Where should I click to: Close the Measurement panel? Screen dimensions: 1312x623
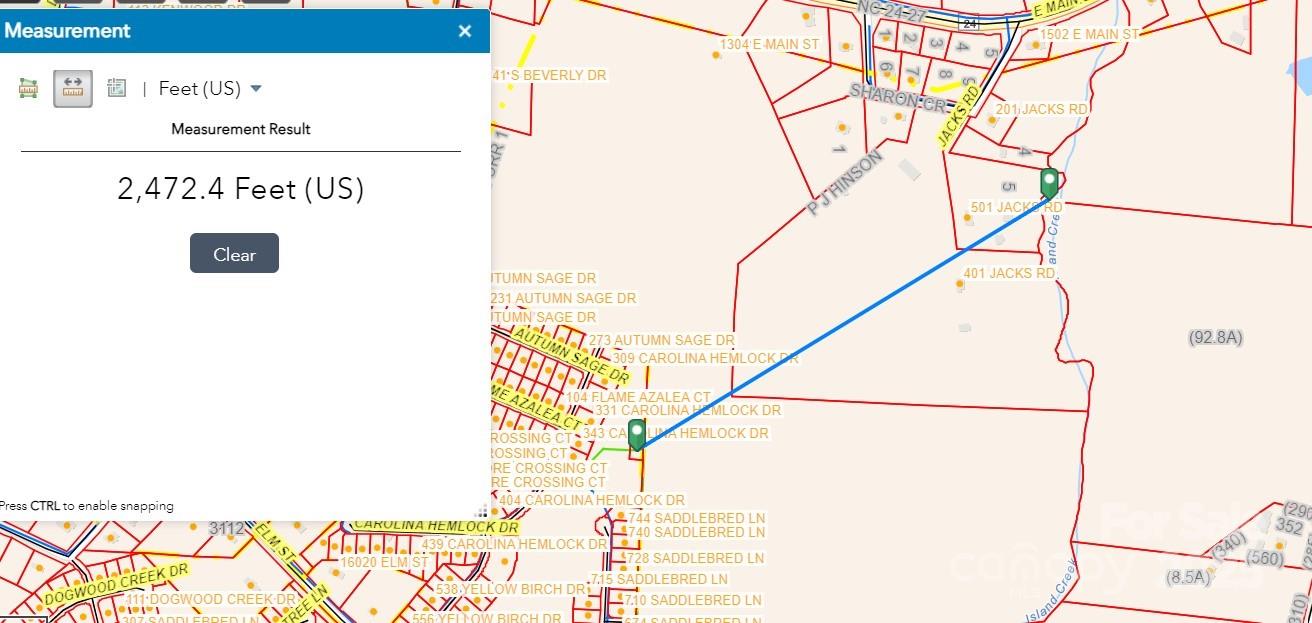point(464,31)
